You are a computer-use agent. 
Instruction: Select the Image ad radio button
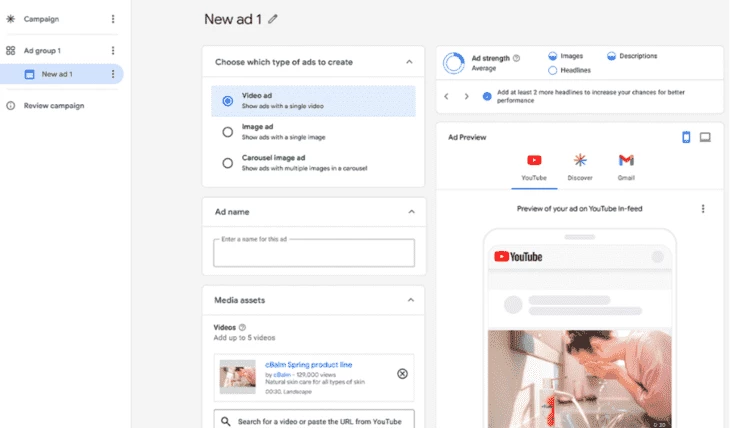[228, 132]
